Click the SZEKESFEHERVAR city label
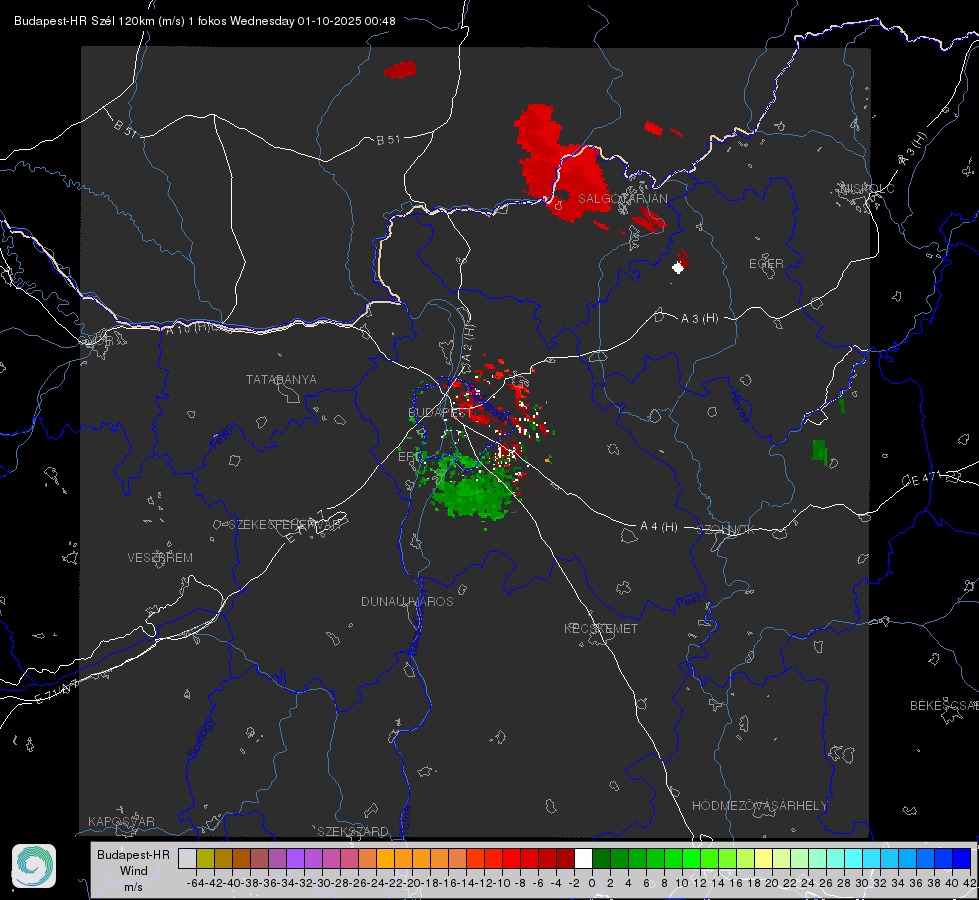This screenshot has height=900, width=979. click(284, 525)
